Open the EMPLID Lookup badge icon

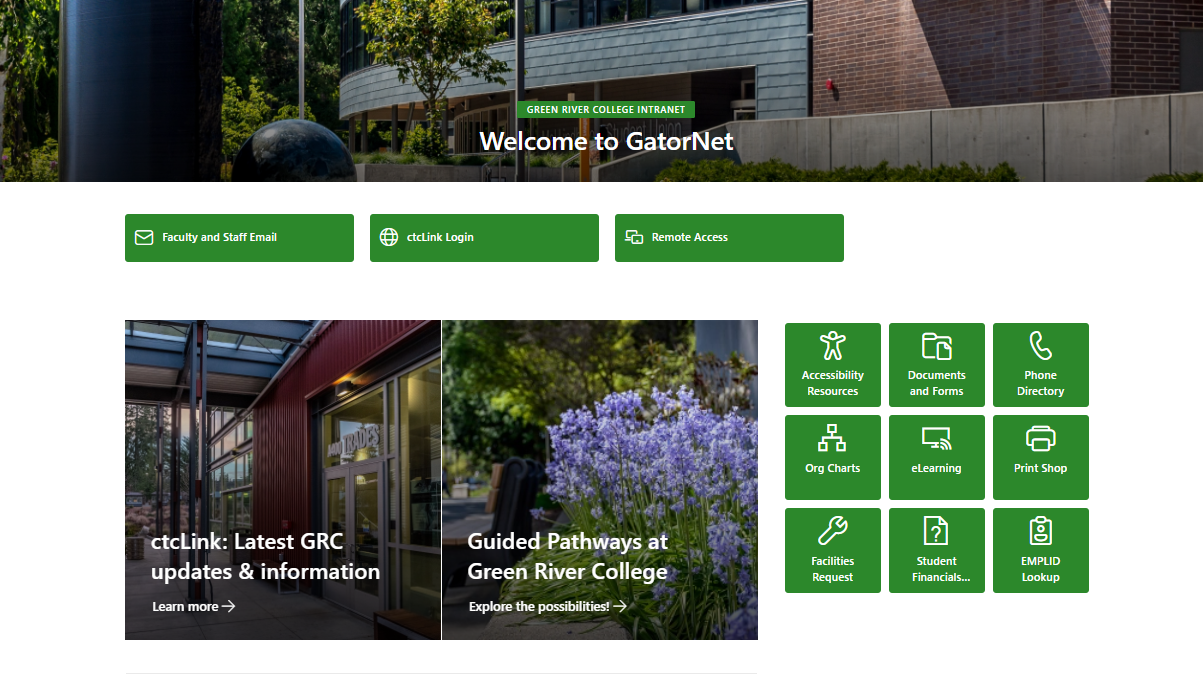tap(1040, 531)
